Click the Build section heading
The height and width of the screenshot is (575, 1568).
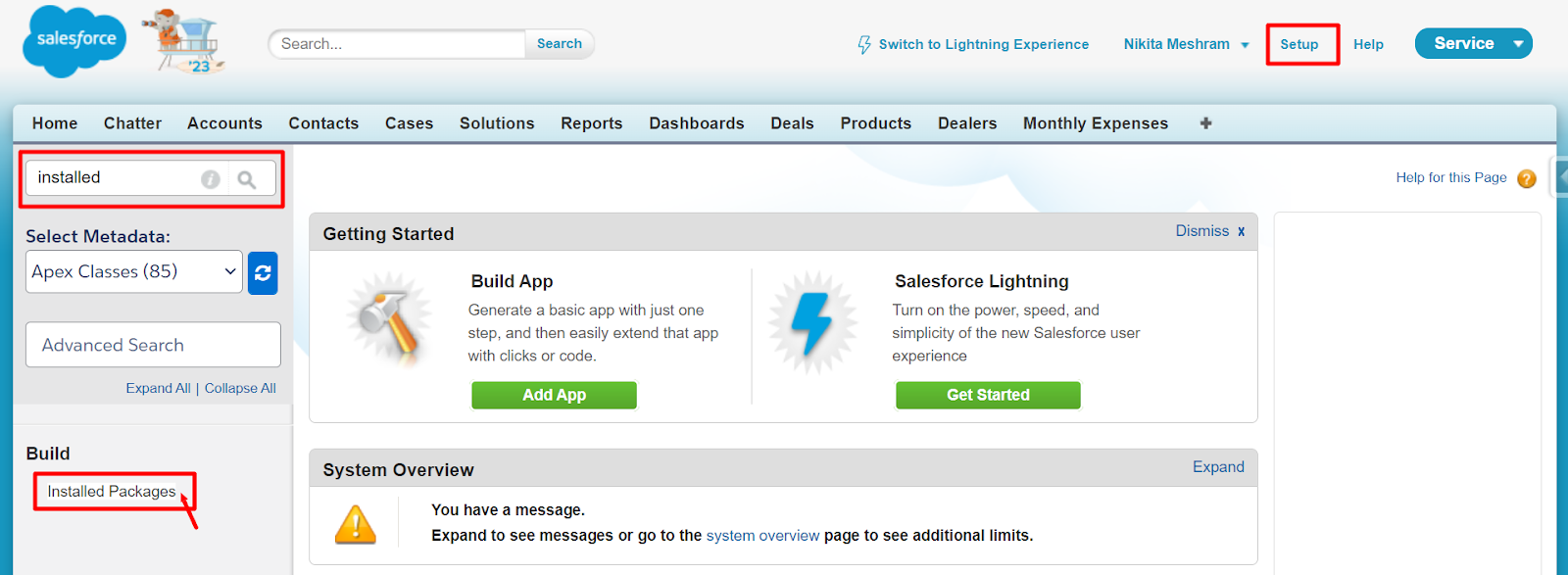(48, 454)
